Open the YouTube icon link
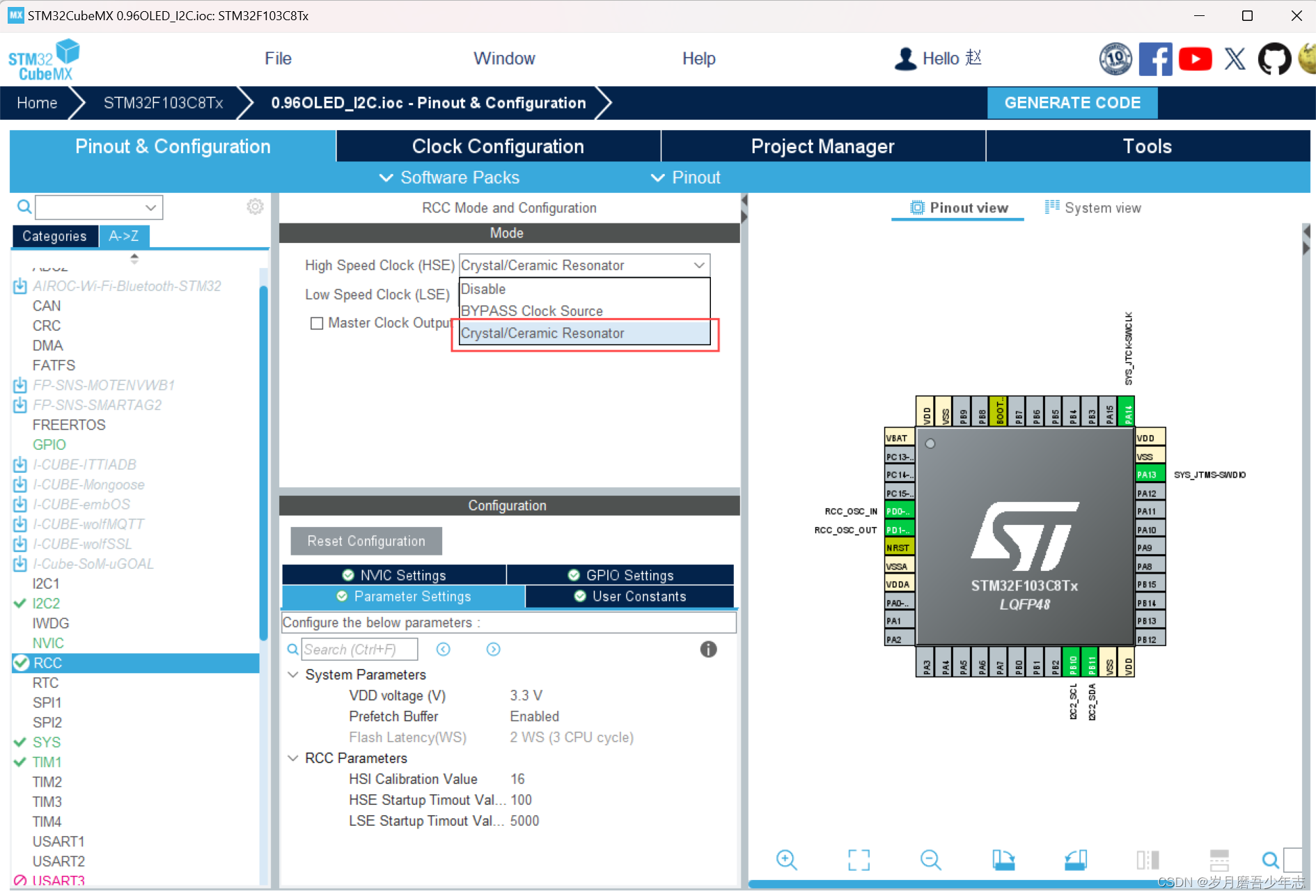The image size is (1316, 896). [1195, 58]
